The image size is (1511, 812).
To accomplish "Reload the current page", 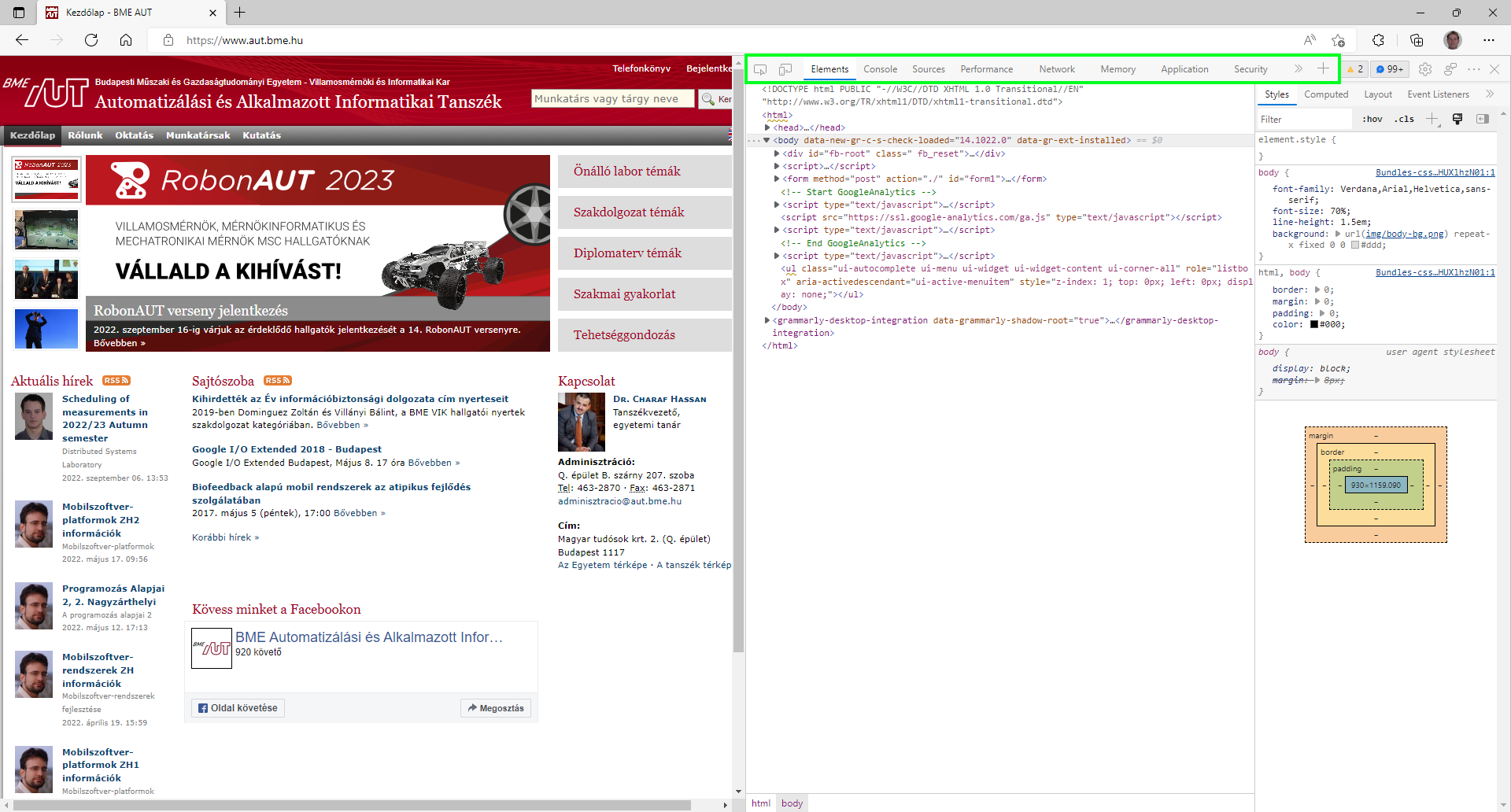I will 91,40.
